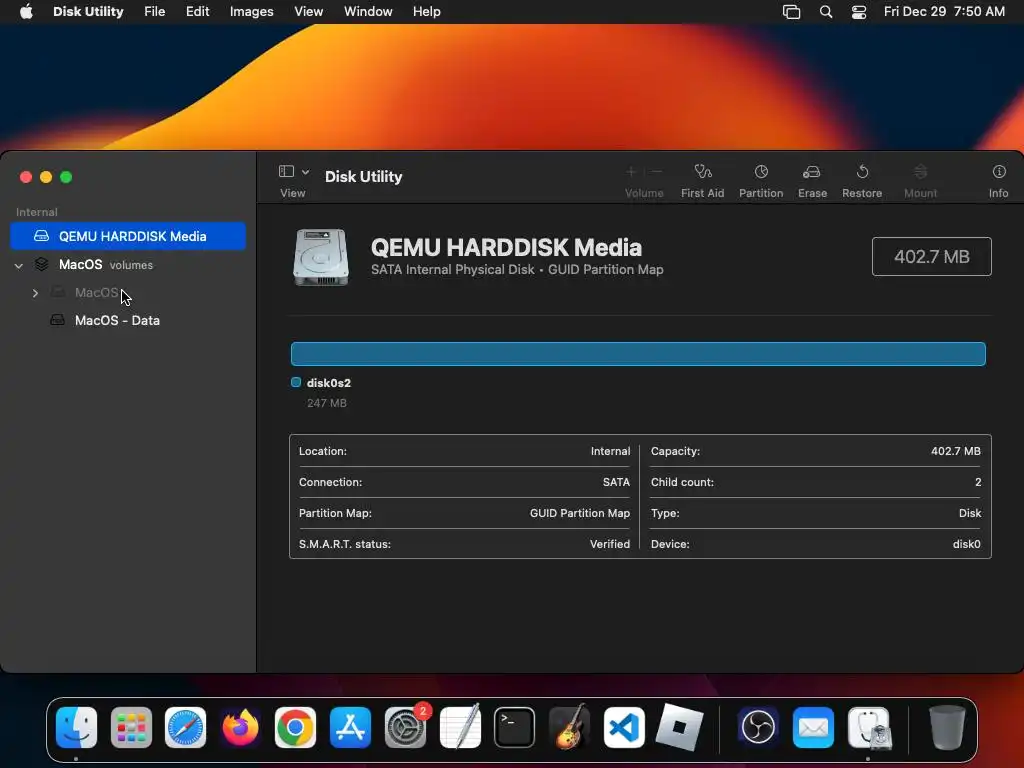Select the MacOS volumes container row
Viewport: 1024px width, 768px height.
coord(128,264)
